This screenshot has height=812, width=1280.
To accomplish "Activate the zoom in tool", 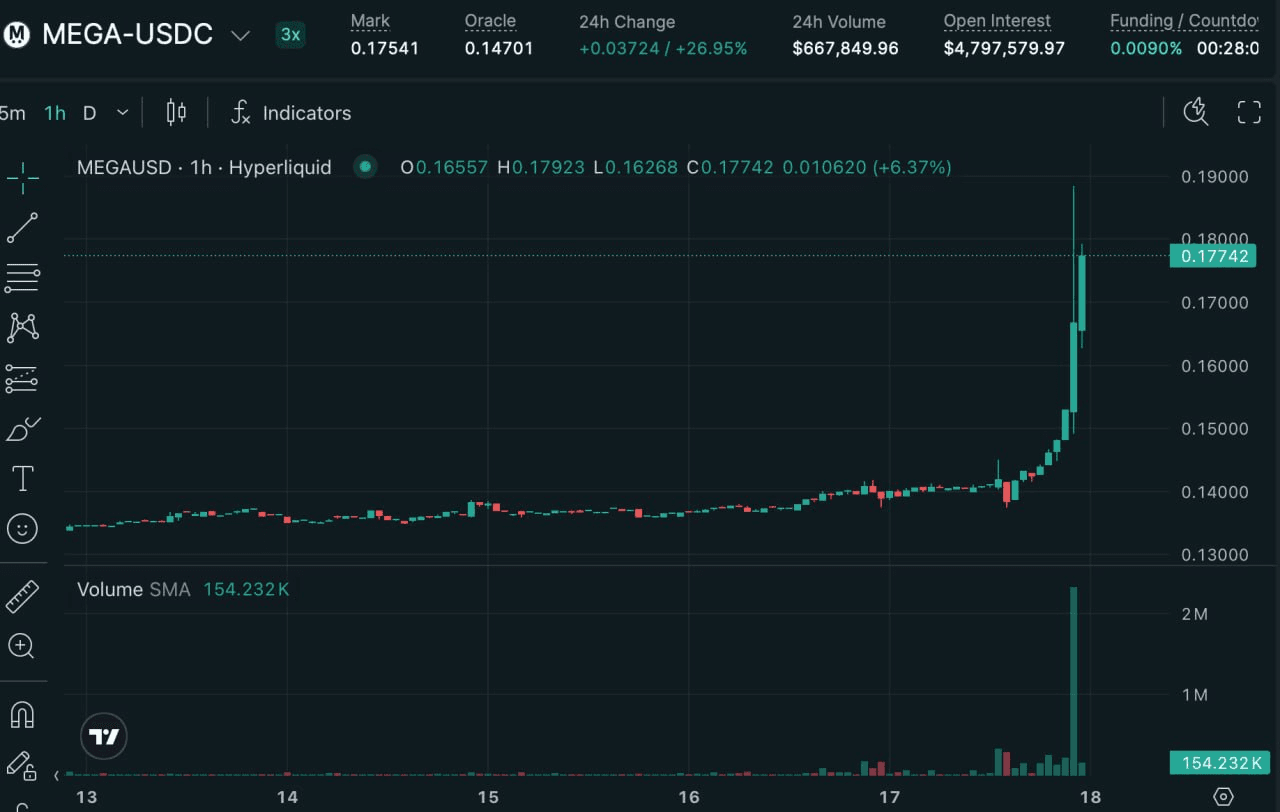I will [22, 646].
